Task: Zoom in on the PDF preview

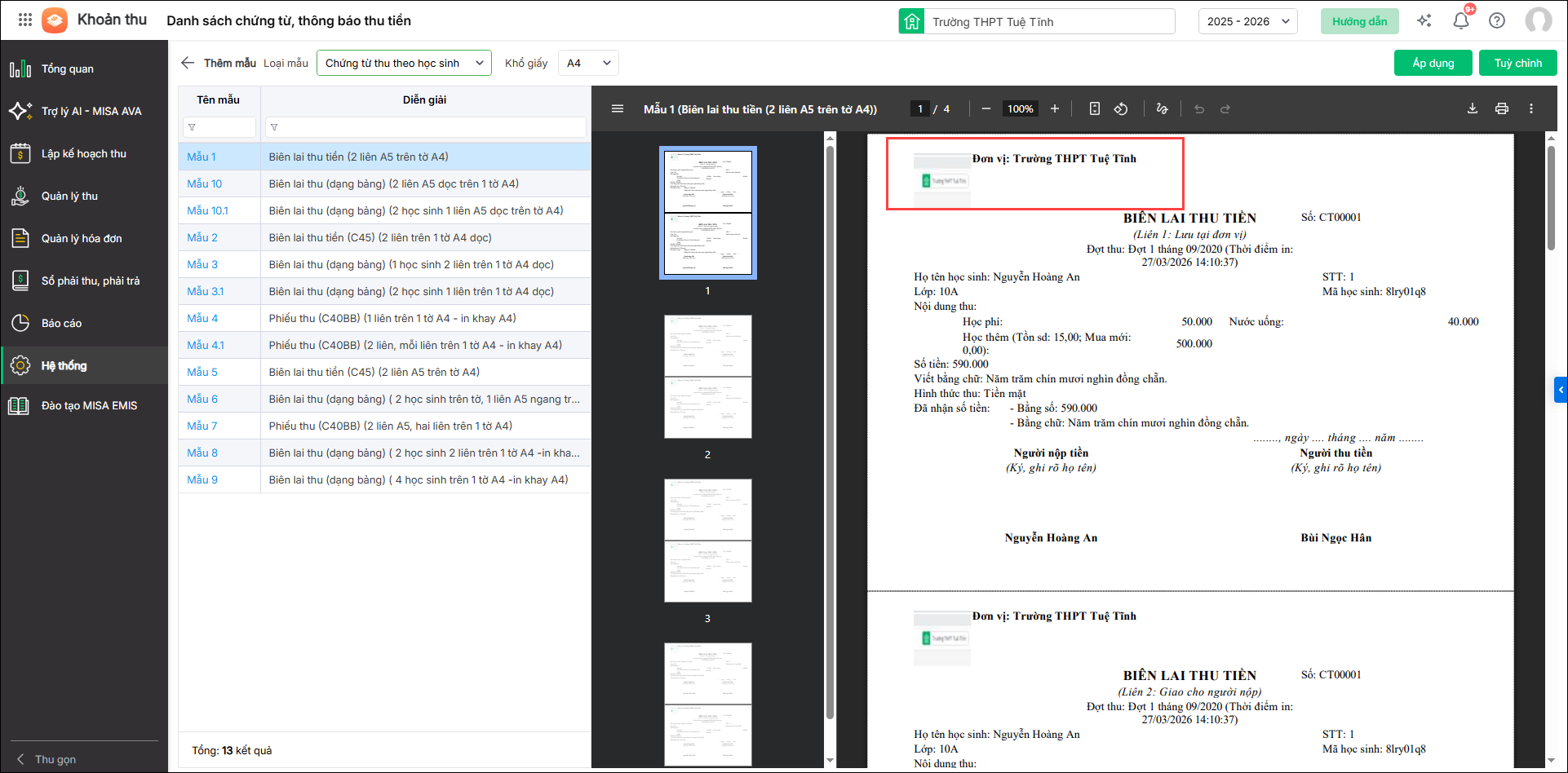Action: tap(1054, 108)
